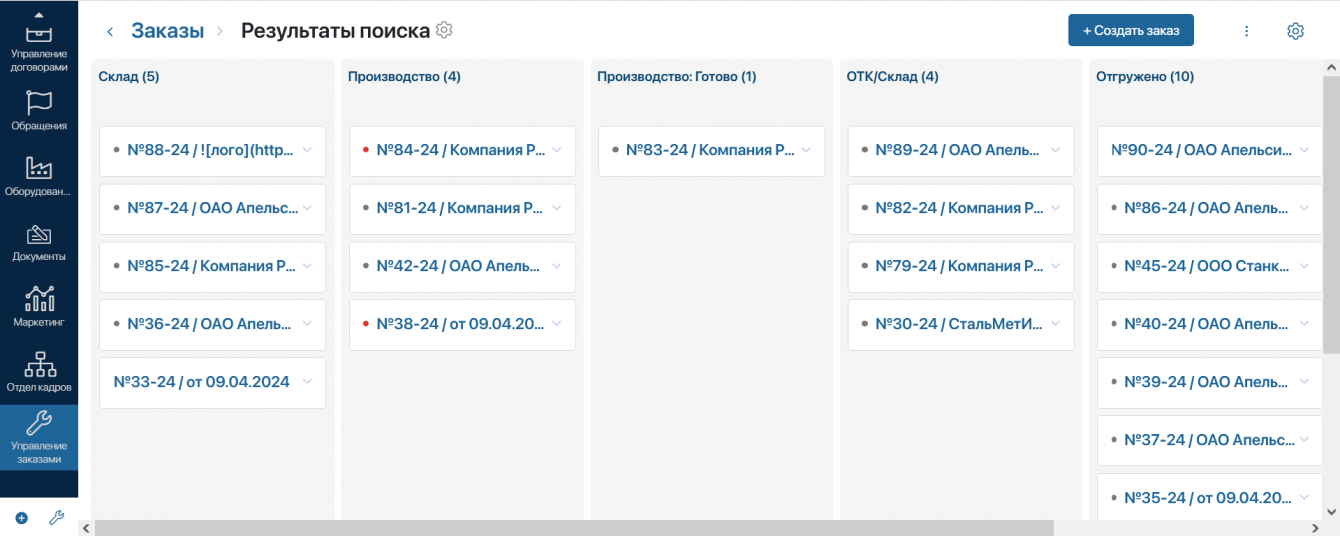Image resolution: width=1340 pixels, height=536 pixels.
Task: Open the three-dot more options menu
Action: pos(1247,31)
